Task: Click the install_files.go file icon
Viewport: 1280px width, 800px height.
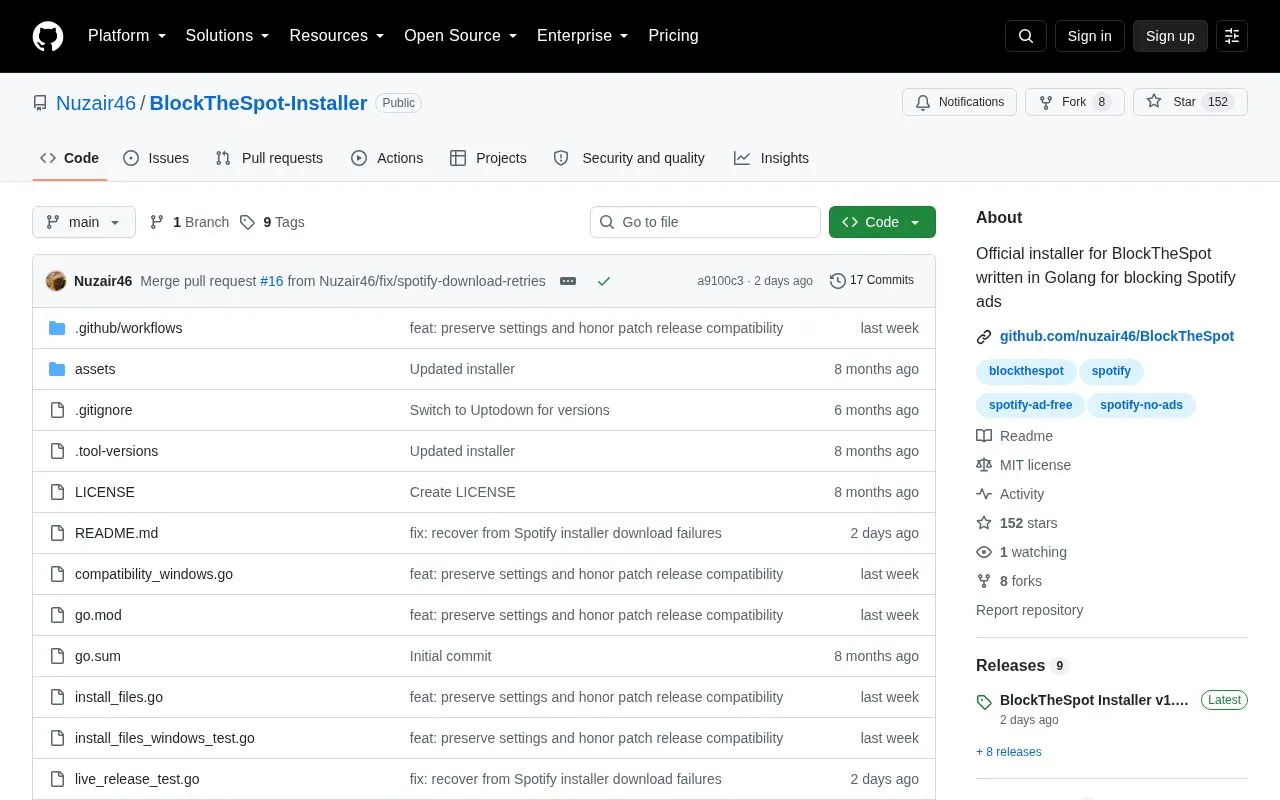Action: tap(57, 697)
